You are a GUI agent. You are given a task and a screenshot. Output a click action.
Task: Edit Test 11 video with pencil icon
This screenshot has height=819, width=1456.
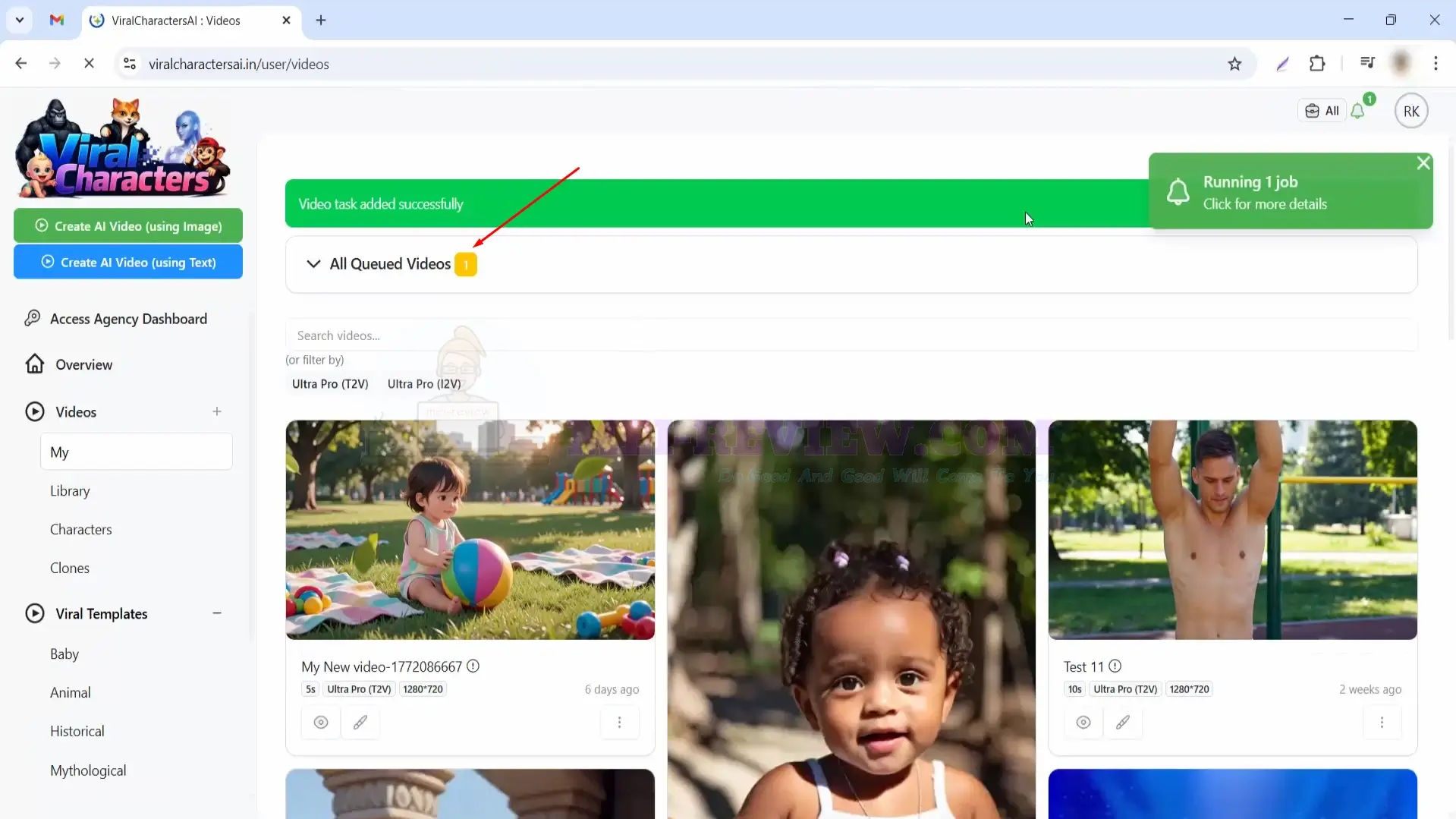1123,722
